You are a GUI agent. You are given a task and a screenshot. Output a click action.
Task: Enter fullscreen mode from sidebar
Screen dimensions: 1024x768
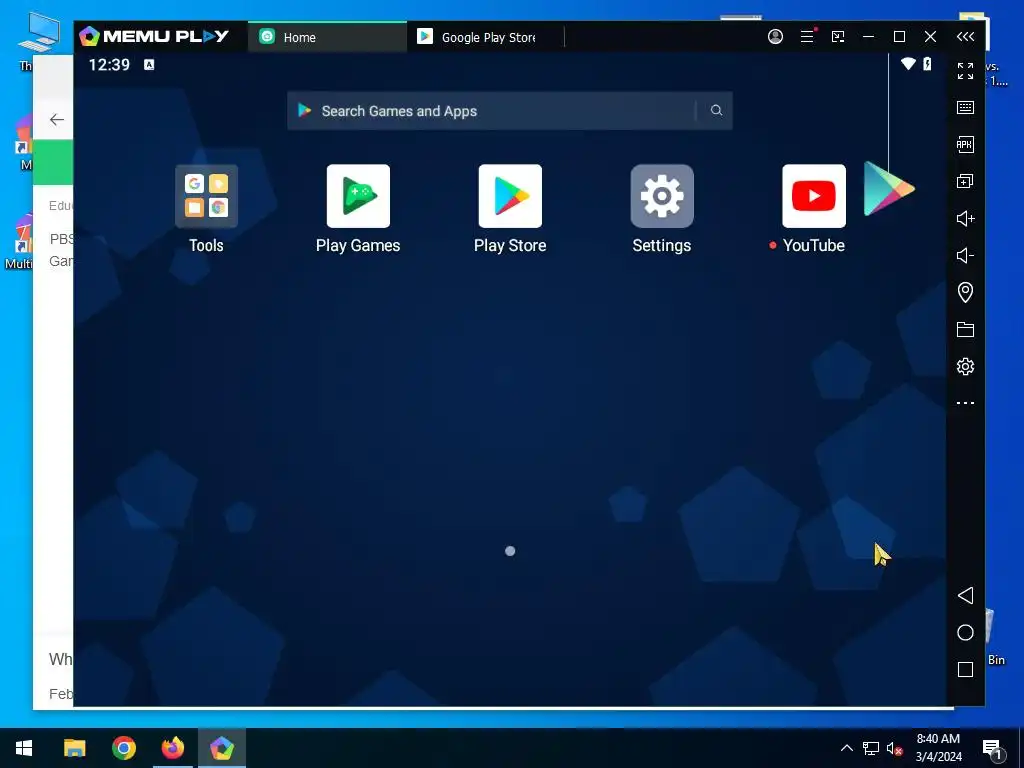965,71
